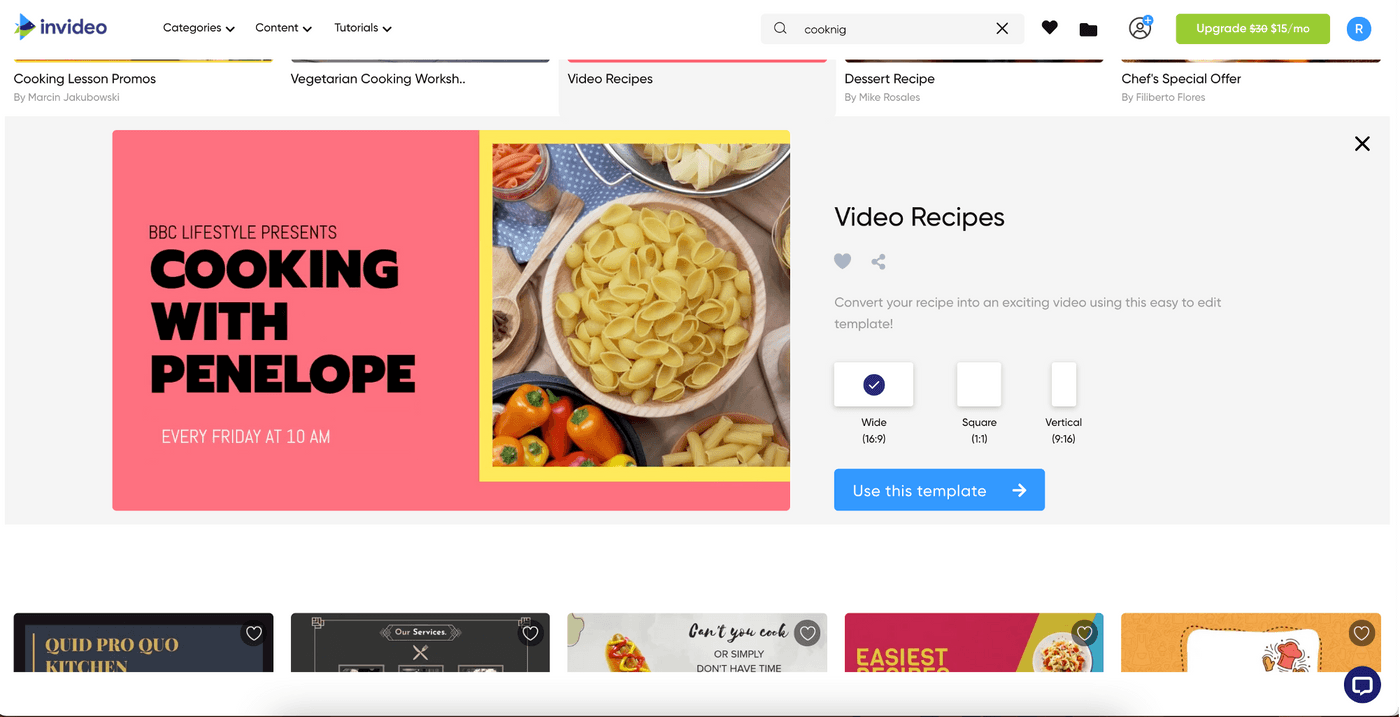Click author By Mike Rosales
Screen dimensions: 1400x717
(882, 98)
